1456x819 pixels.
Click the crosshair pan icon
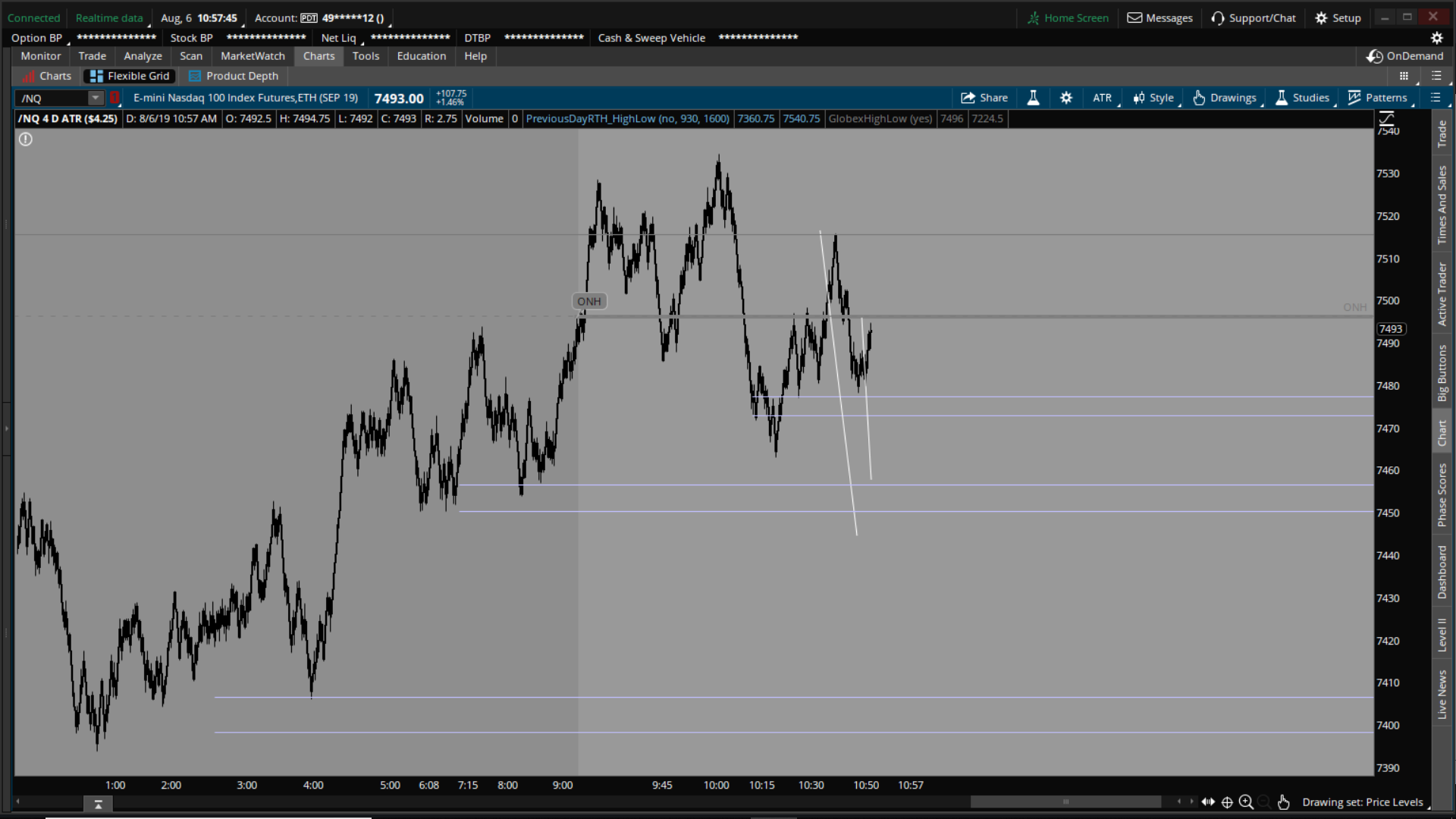[1227, 802]
